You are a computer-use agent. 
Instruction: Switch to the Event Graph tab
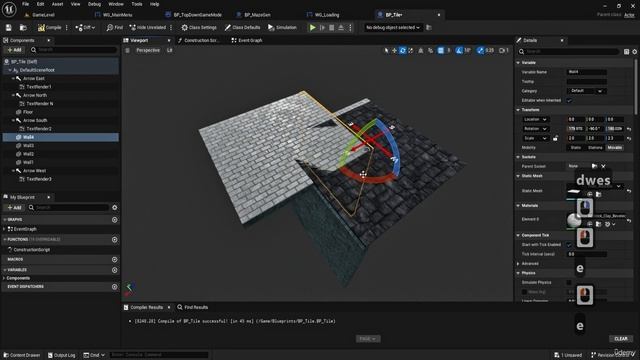point(247,40)
